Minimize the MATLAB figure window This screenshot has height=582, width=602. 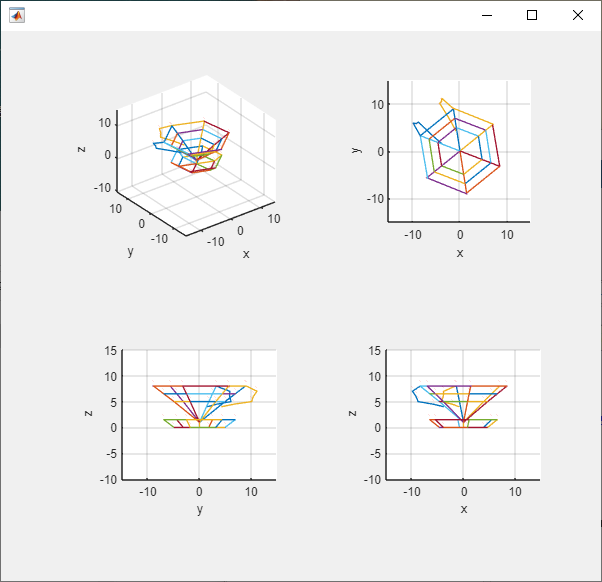click(487, 15)
